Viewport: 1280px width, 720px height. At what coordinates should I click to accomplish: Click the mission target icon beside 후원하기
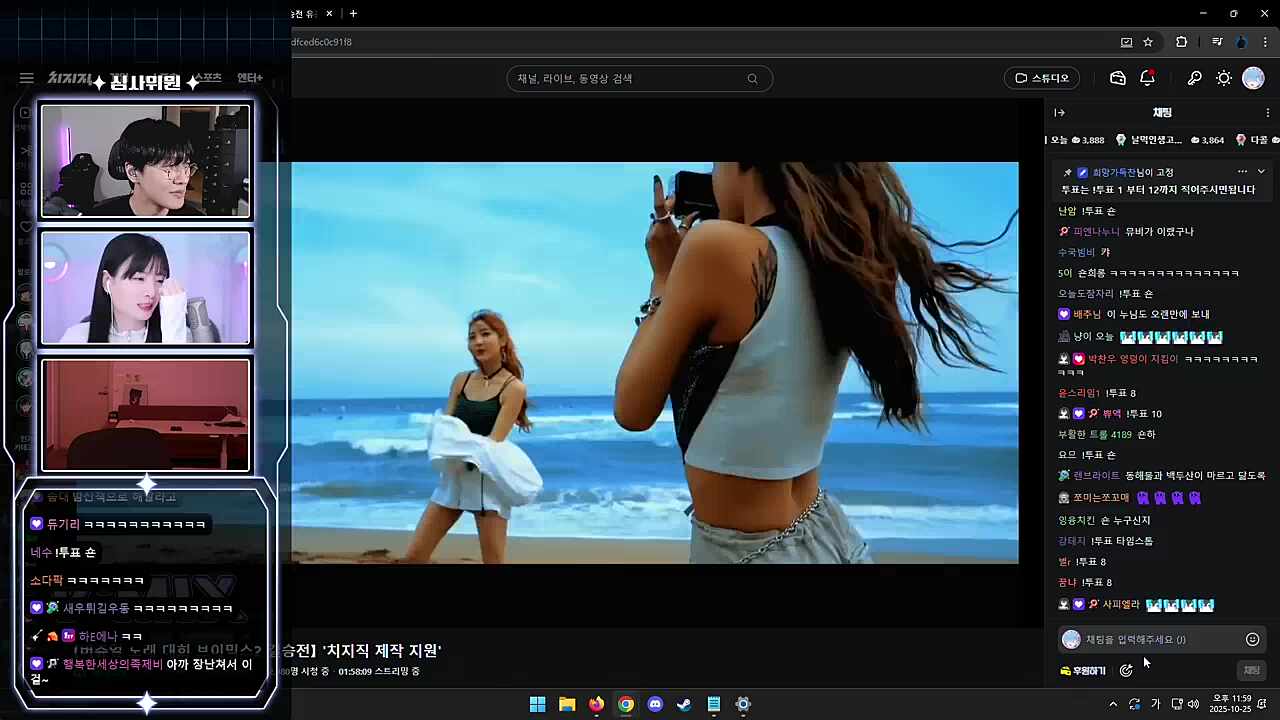(x=1126, y=671)
